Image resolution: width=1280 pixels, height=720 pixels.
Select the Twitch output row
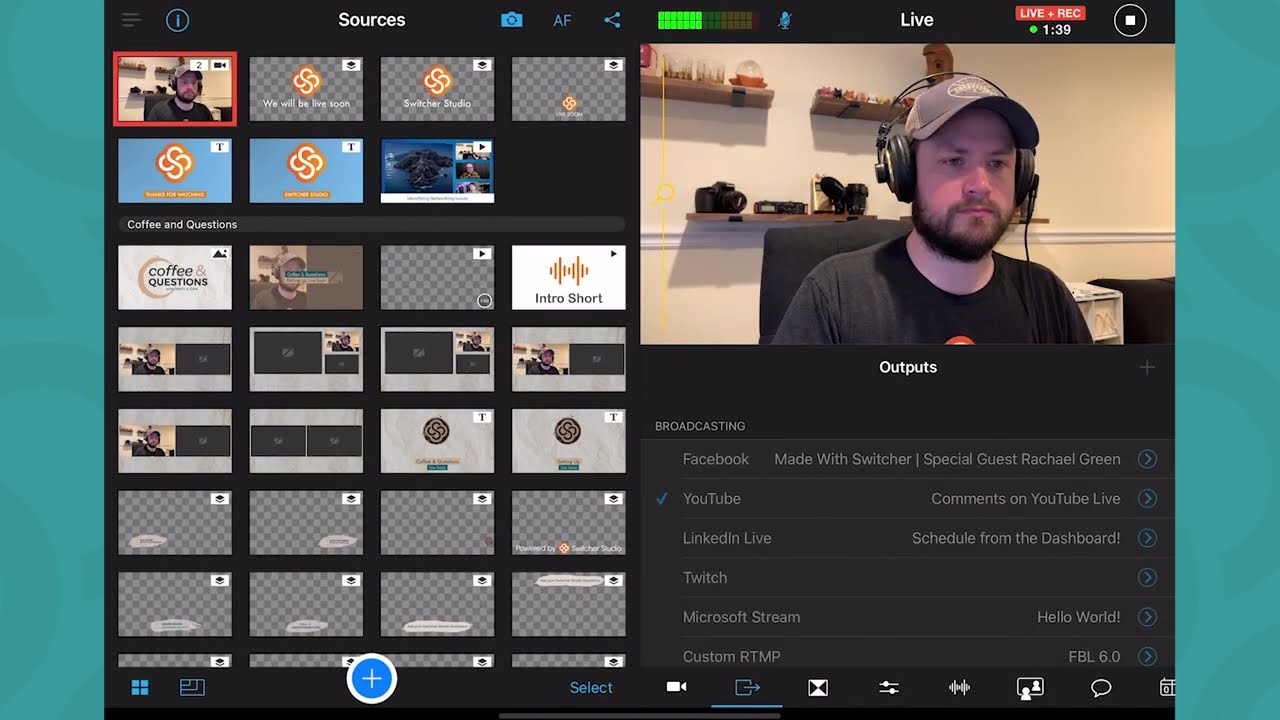coord(907,578)
